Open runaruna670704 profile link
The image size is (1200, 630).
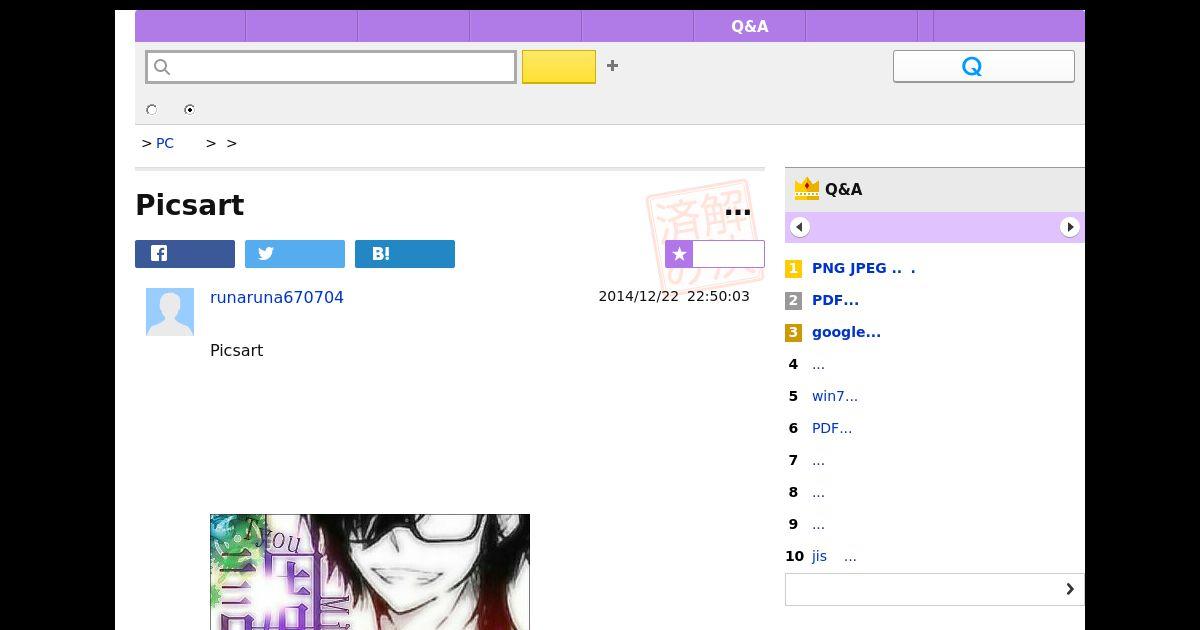point(277,297)
